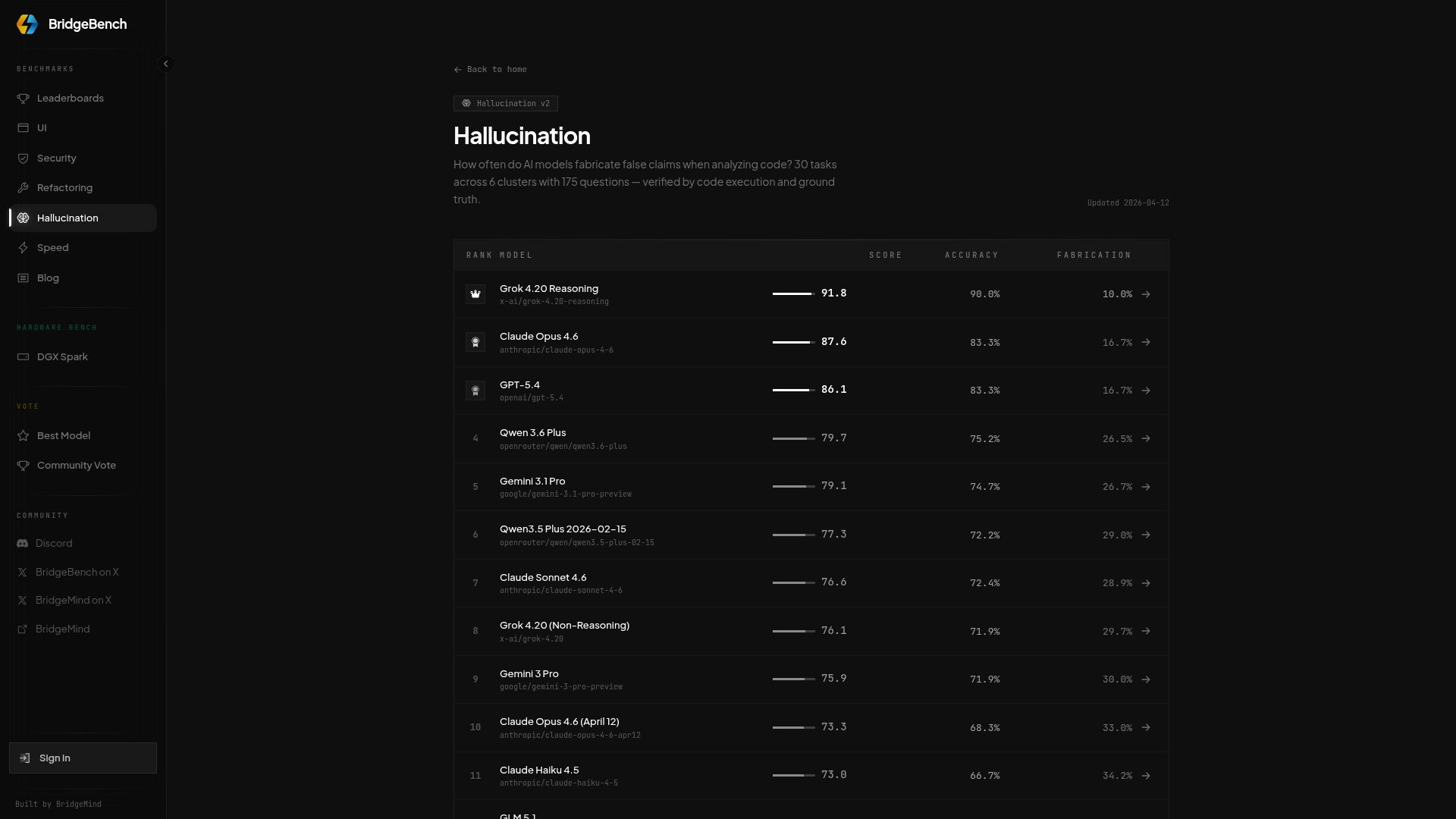Viewport: 1456px width, 819px height.
Task: Click the Hallucination v2 badge
Action: pos(506,104)
